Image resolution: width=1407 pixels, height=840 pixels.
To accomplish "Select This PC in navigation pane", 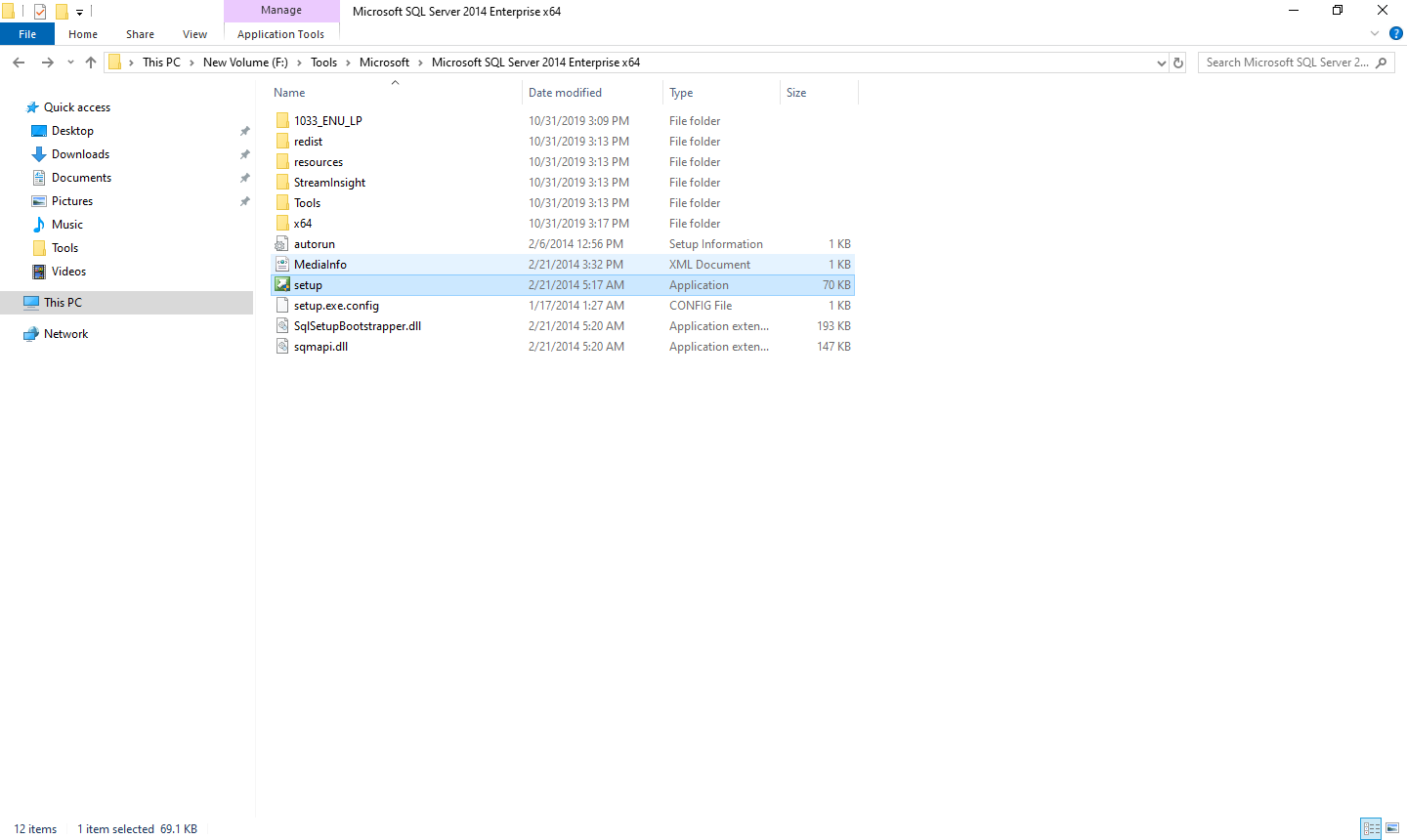I will coord(63,303).
